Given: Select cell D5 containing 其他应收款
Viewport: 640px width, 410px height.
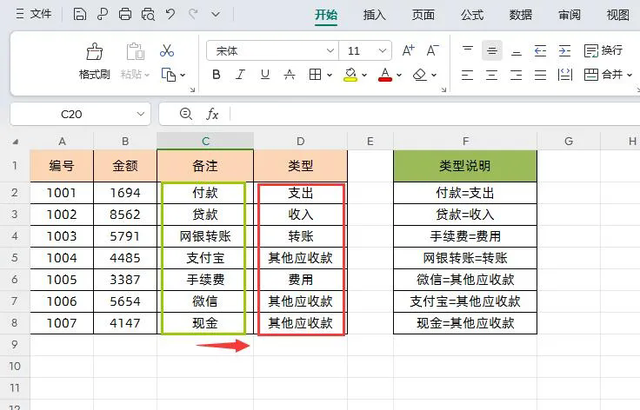Looking at the screenshot, I should point(300,258).
